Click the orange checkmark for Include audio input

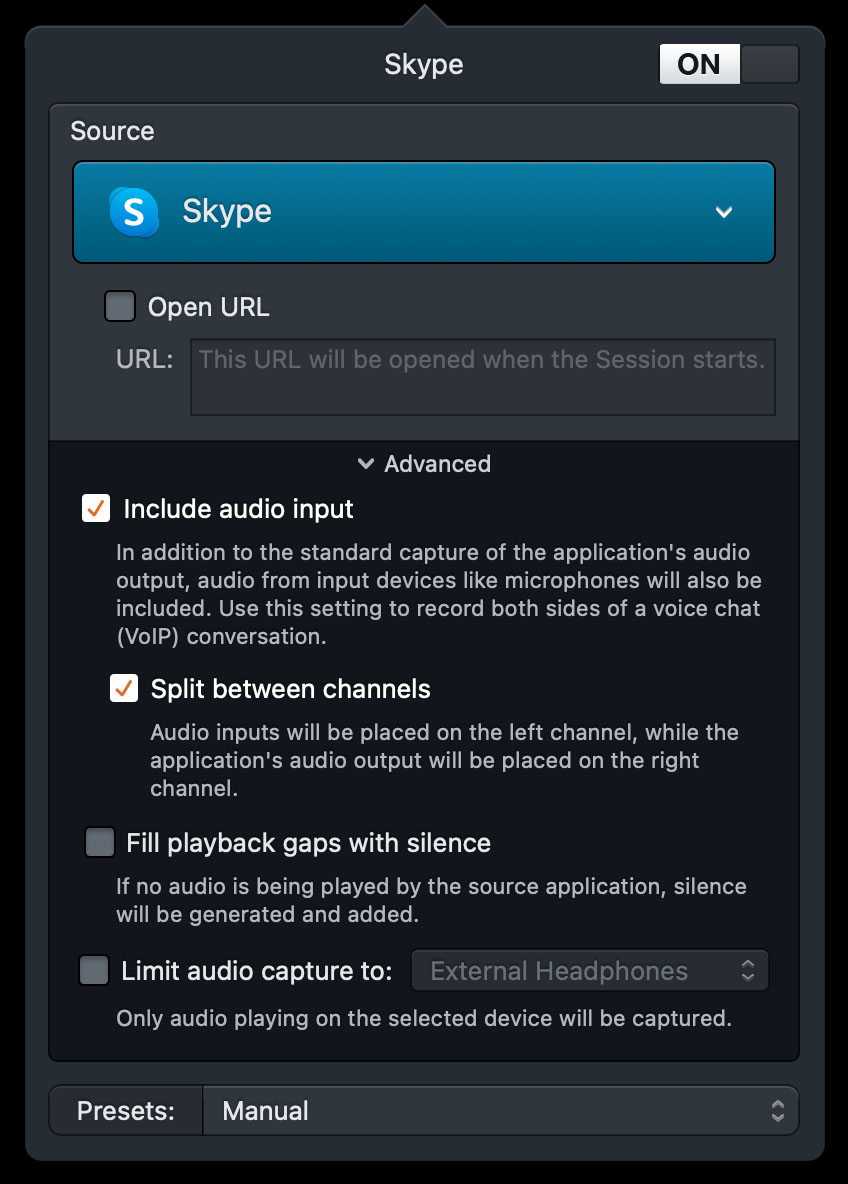(96, 509)
